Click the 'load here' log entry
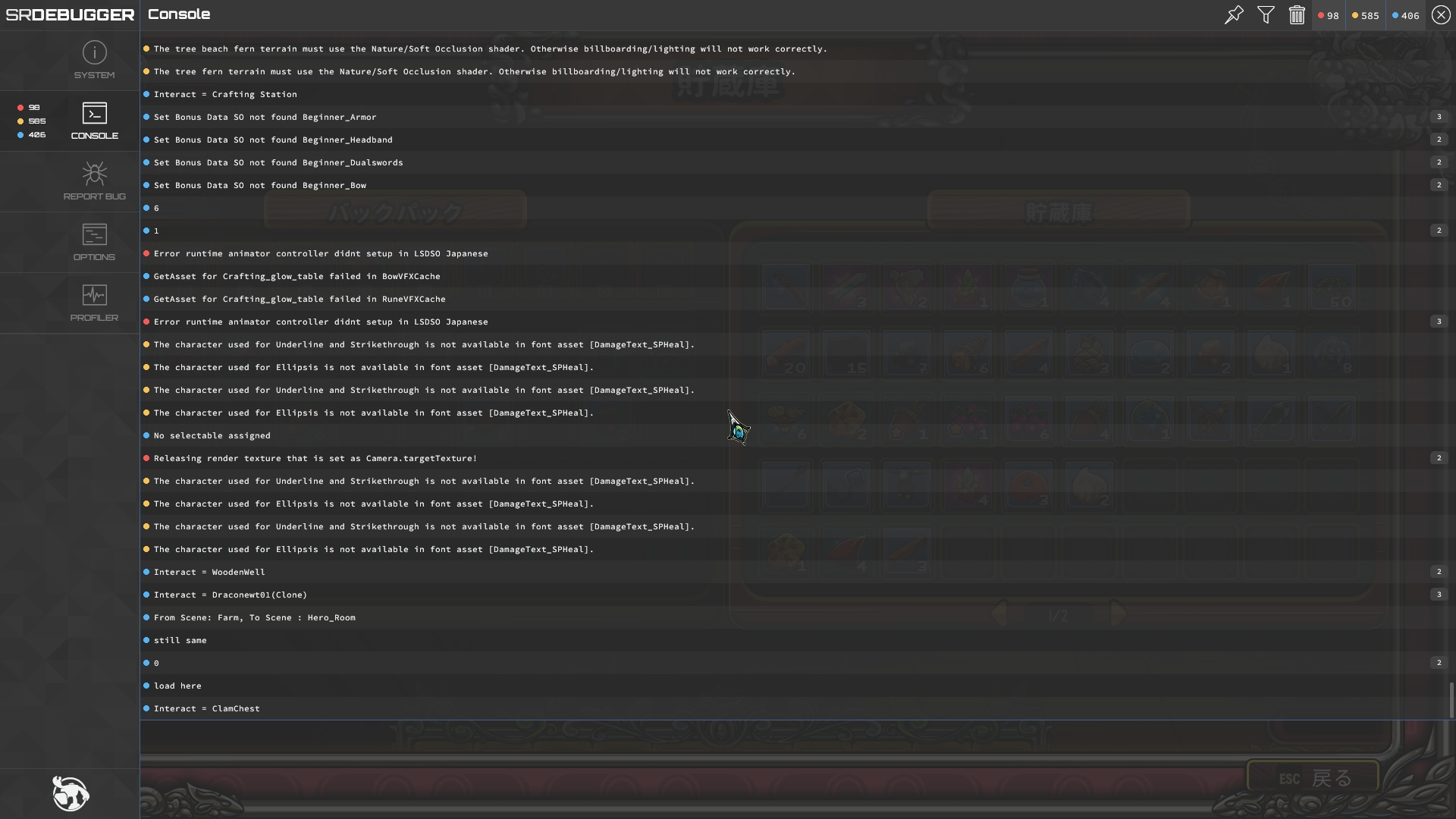 pyautogui.click(x=177, y=686)
